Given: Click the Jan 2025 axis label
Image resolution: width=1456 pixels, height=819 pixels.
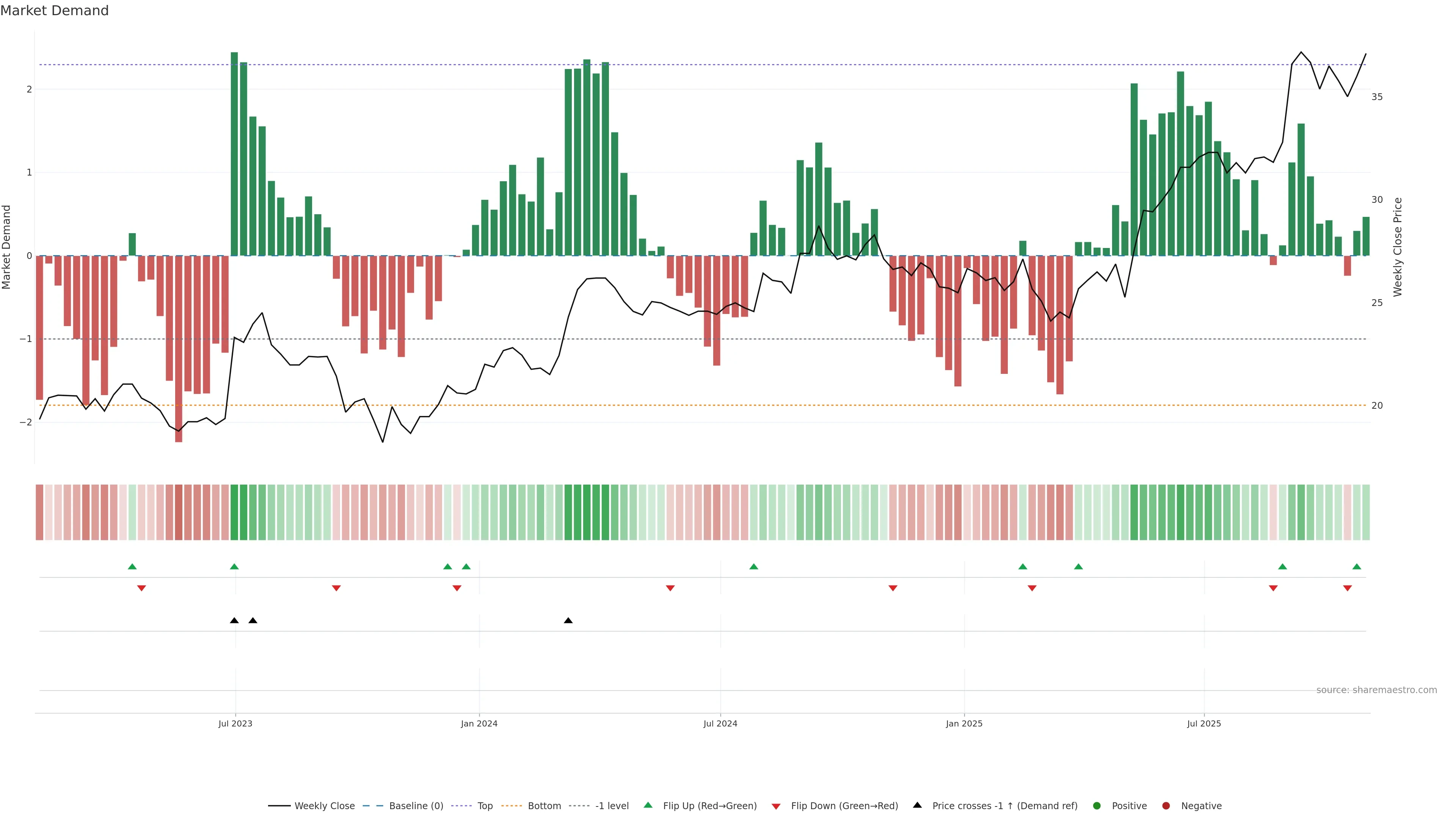Looking at the screenshot, I should coord(964,723).
